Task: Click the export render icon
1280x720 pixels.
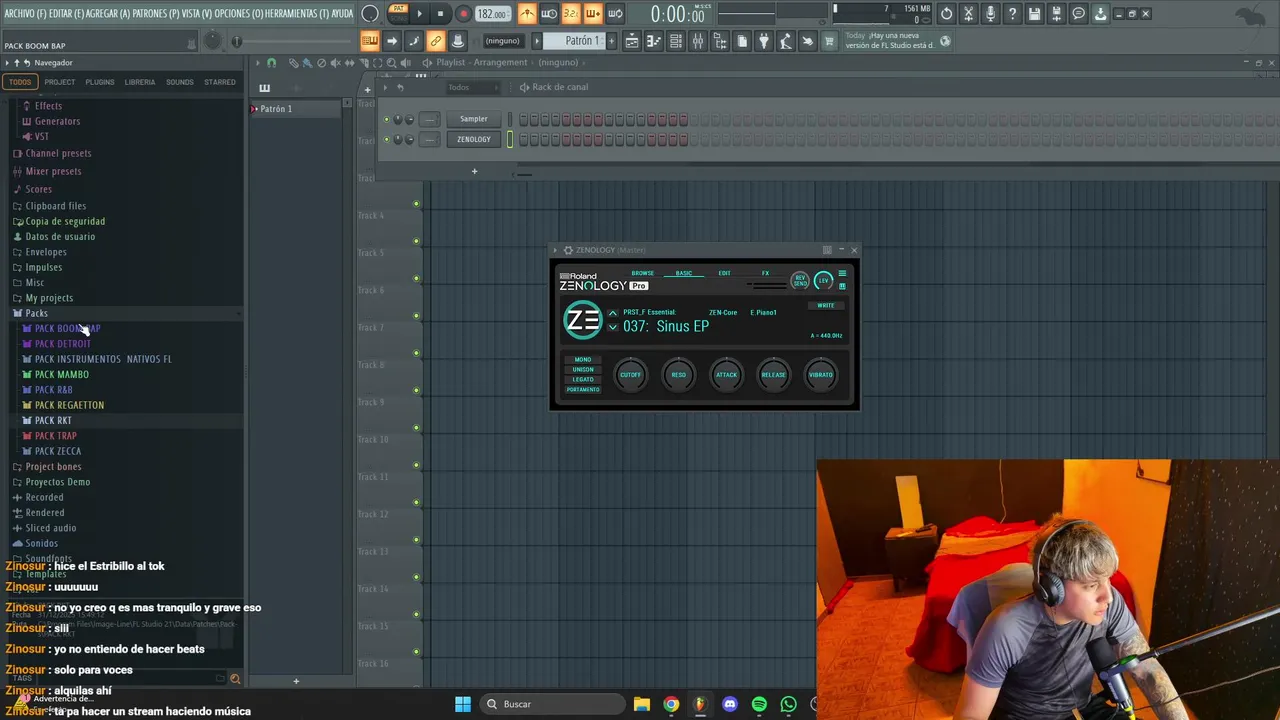Action: tap(1057, 14)
